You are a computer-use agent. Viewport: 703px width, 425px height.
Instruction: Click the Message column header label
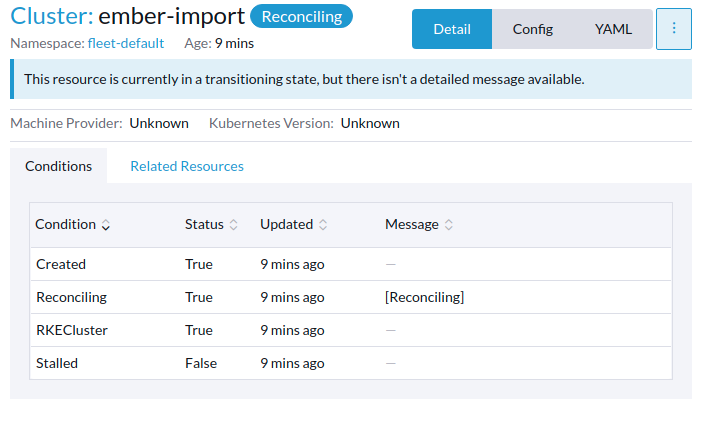coord(412,224)
